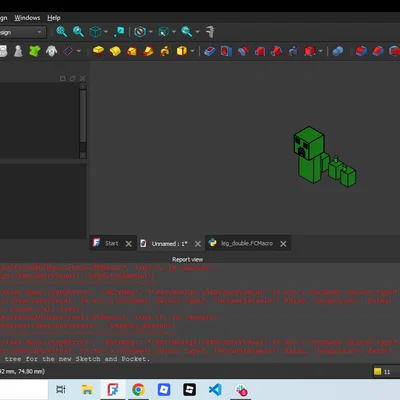Image resolution: width=400 pixels, height=400 pixels.
Task: Open Task View on the taskbar
Action: pyautogui.click(x=61, y=389)
